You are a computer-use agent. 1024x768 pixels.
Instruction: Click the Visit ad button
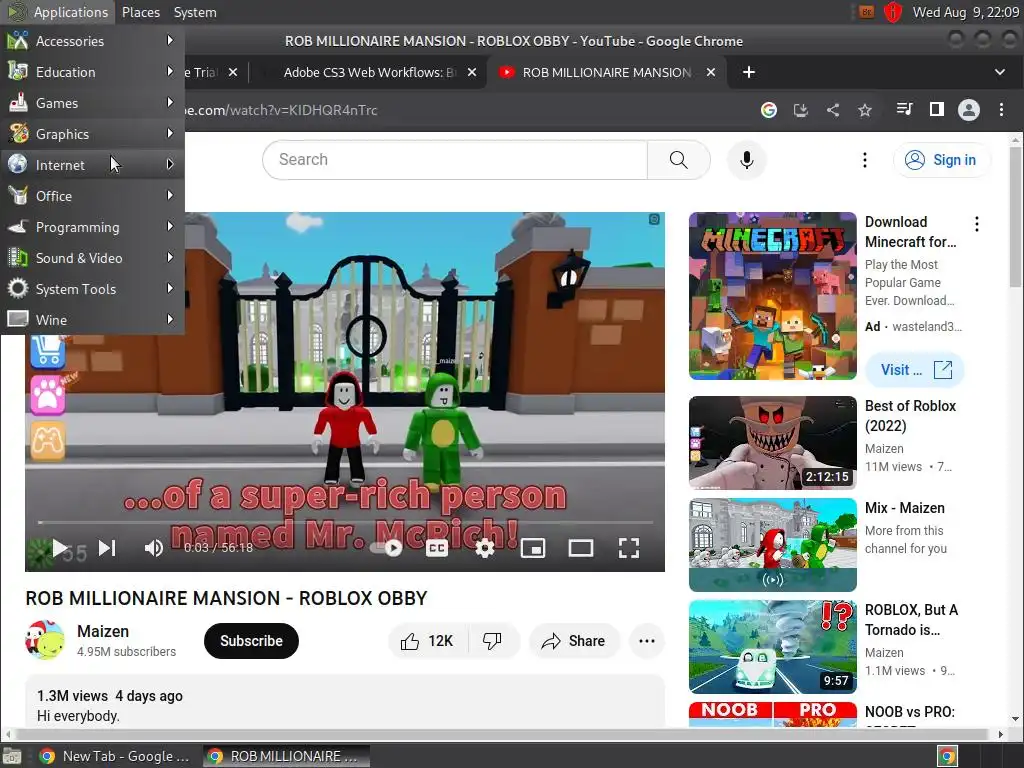point(915,370)
